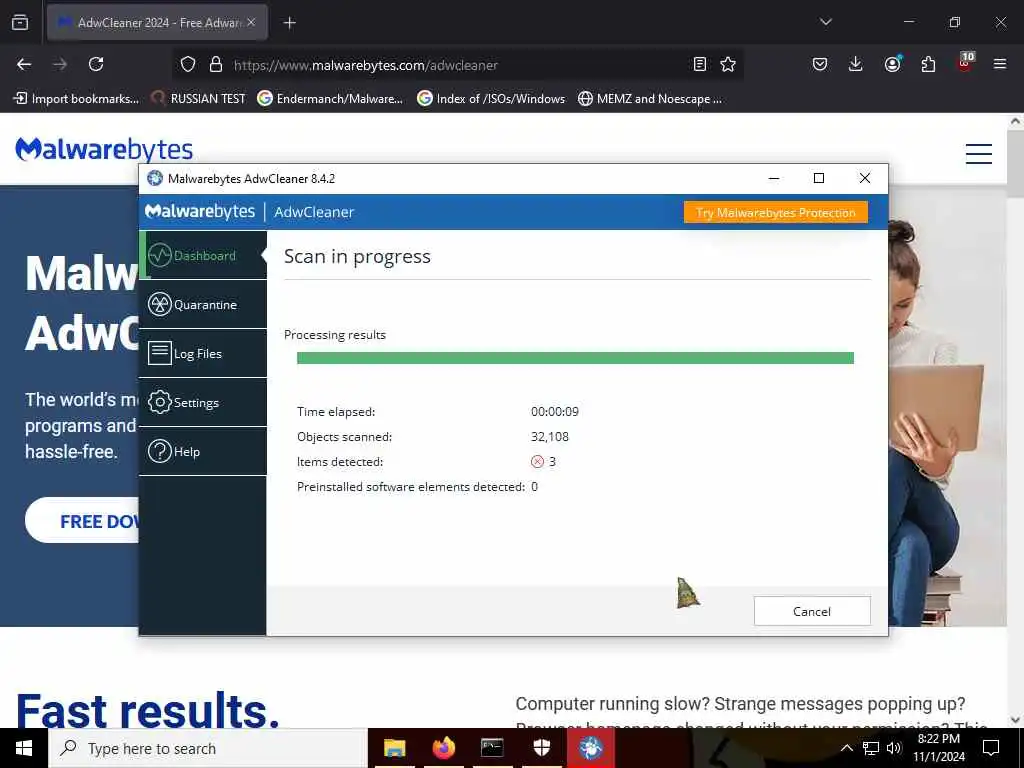Reload the current page
Viewport: 1024px width, 768px height.
click(x=96, y=64)
